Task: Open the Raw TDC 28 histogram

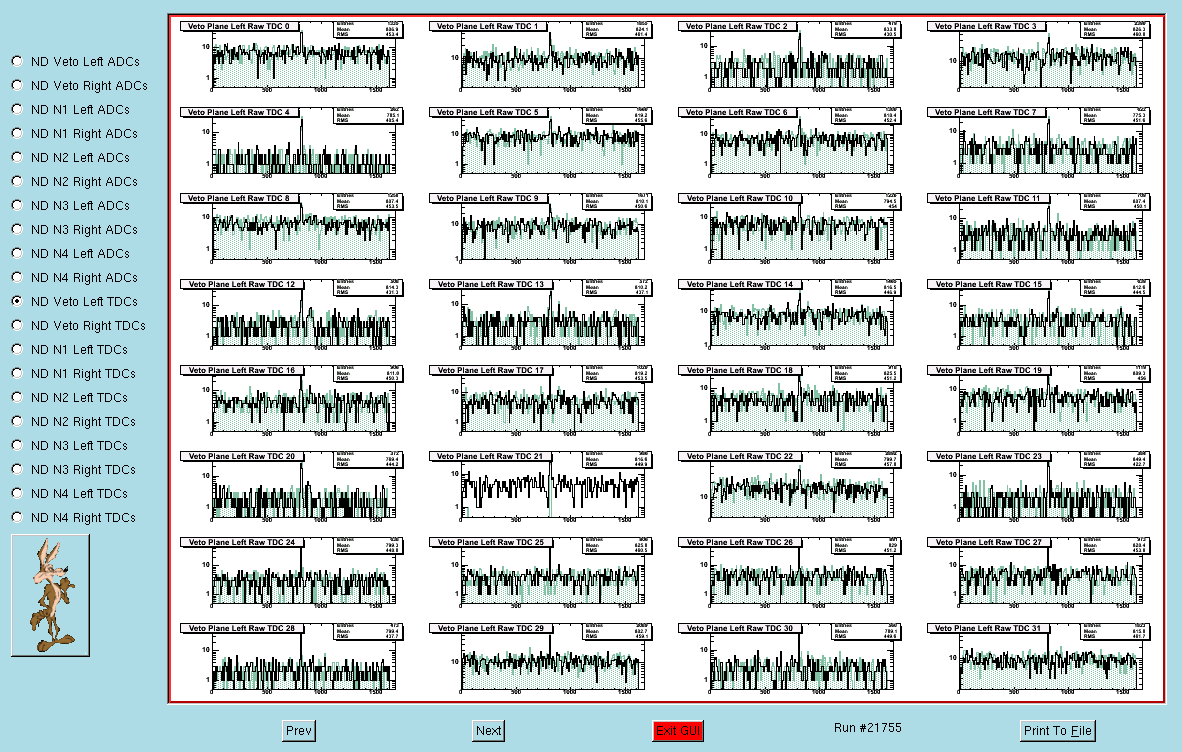Action: 292,660
